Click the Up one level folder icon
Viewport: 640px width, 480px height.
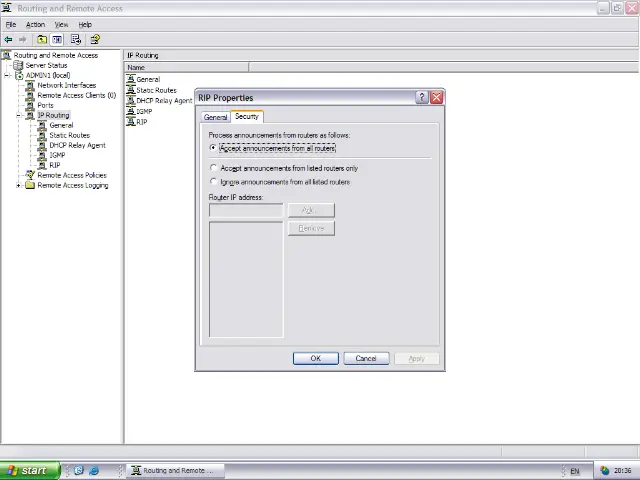coord(42,40)
